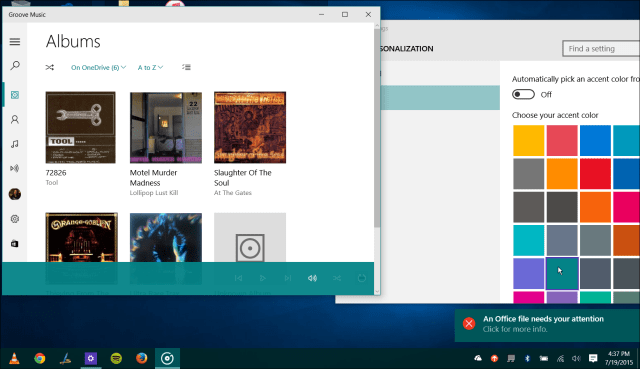The width and height of the screenshot is (640, 369).
Task: Click artist name "Lollipop Lust Kill"
Action: point(154,193)
